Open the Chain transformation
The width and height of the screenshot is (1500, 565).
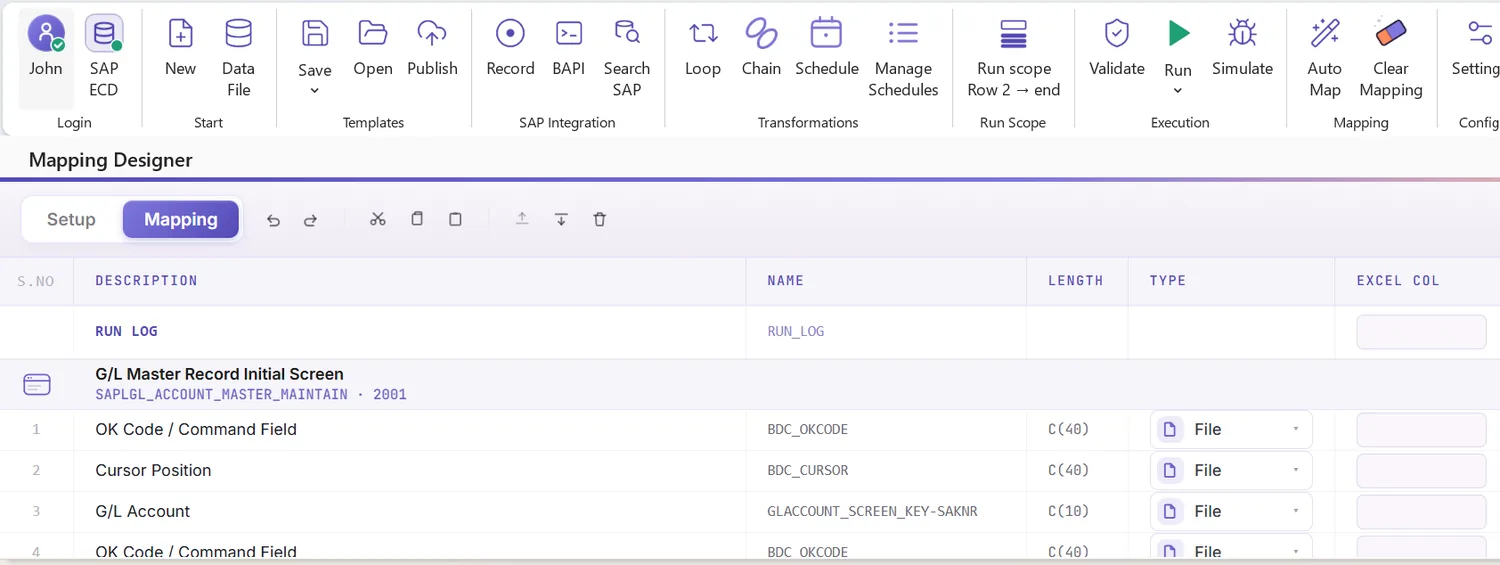pos(761,47)
